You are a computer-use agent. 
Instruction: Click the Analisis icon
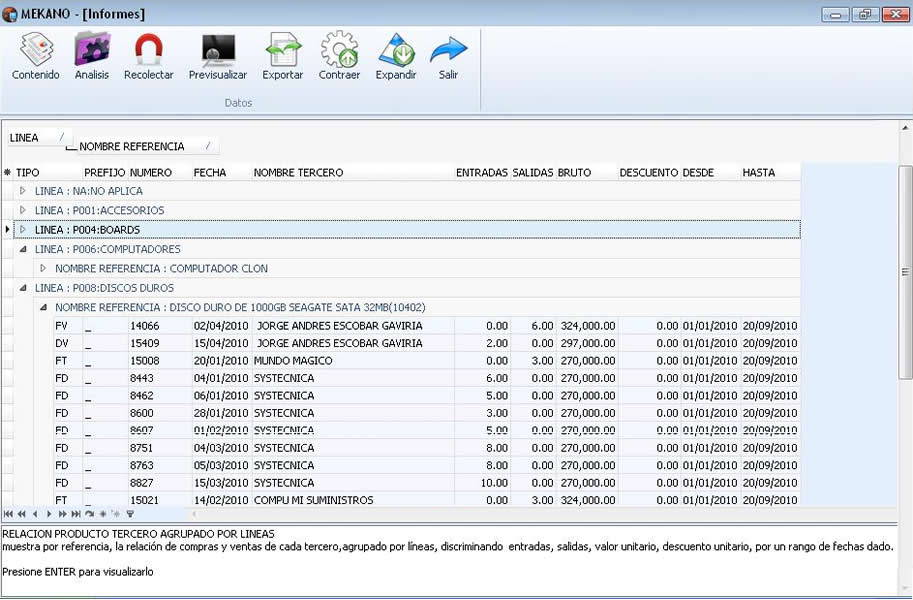[92, 57]
